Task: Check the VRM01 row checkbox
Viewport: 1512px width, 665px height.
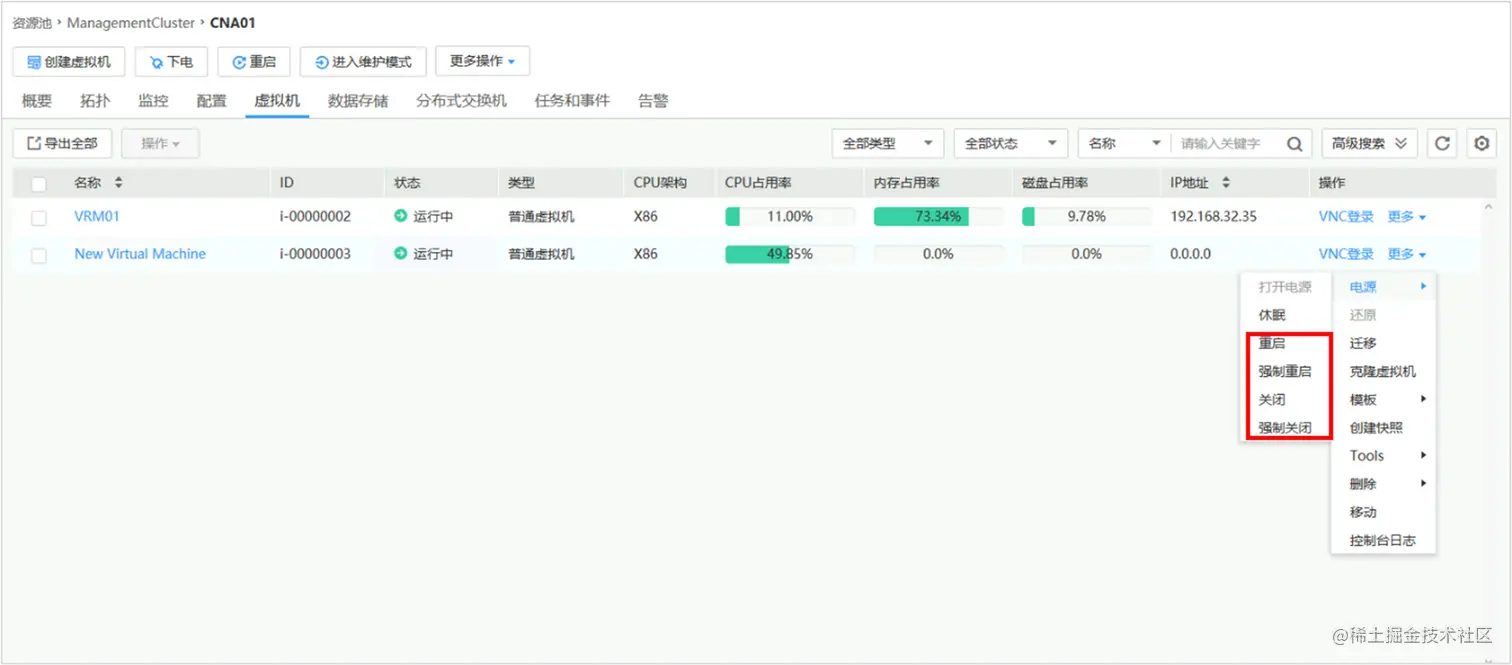Action: pos(39,217)
